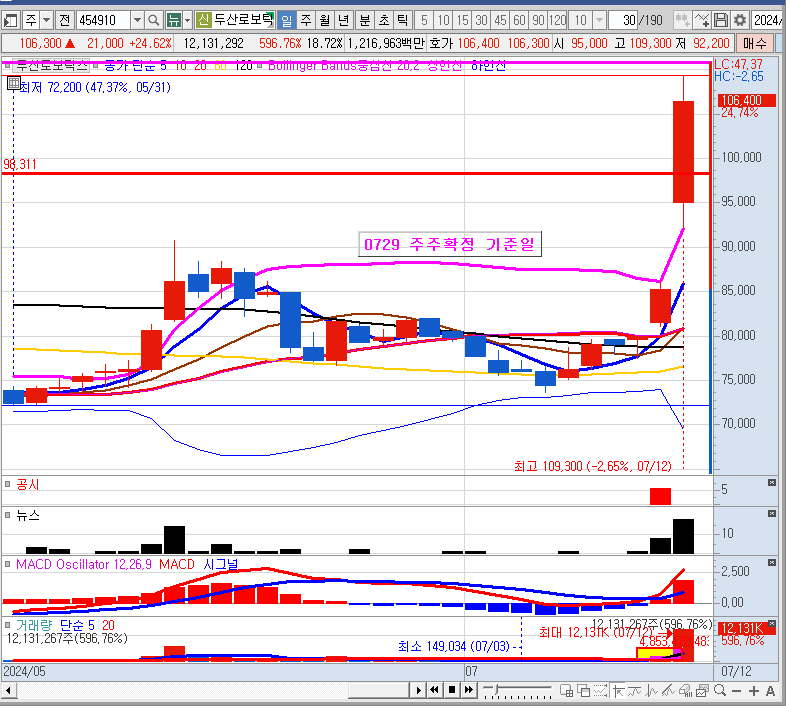Click the horizontal chart scrollbar thumb
786x706 pixels.
click(x=378, y=690)
